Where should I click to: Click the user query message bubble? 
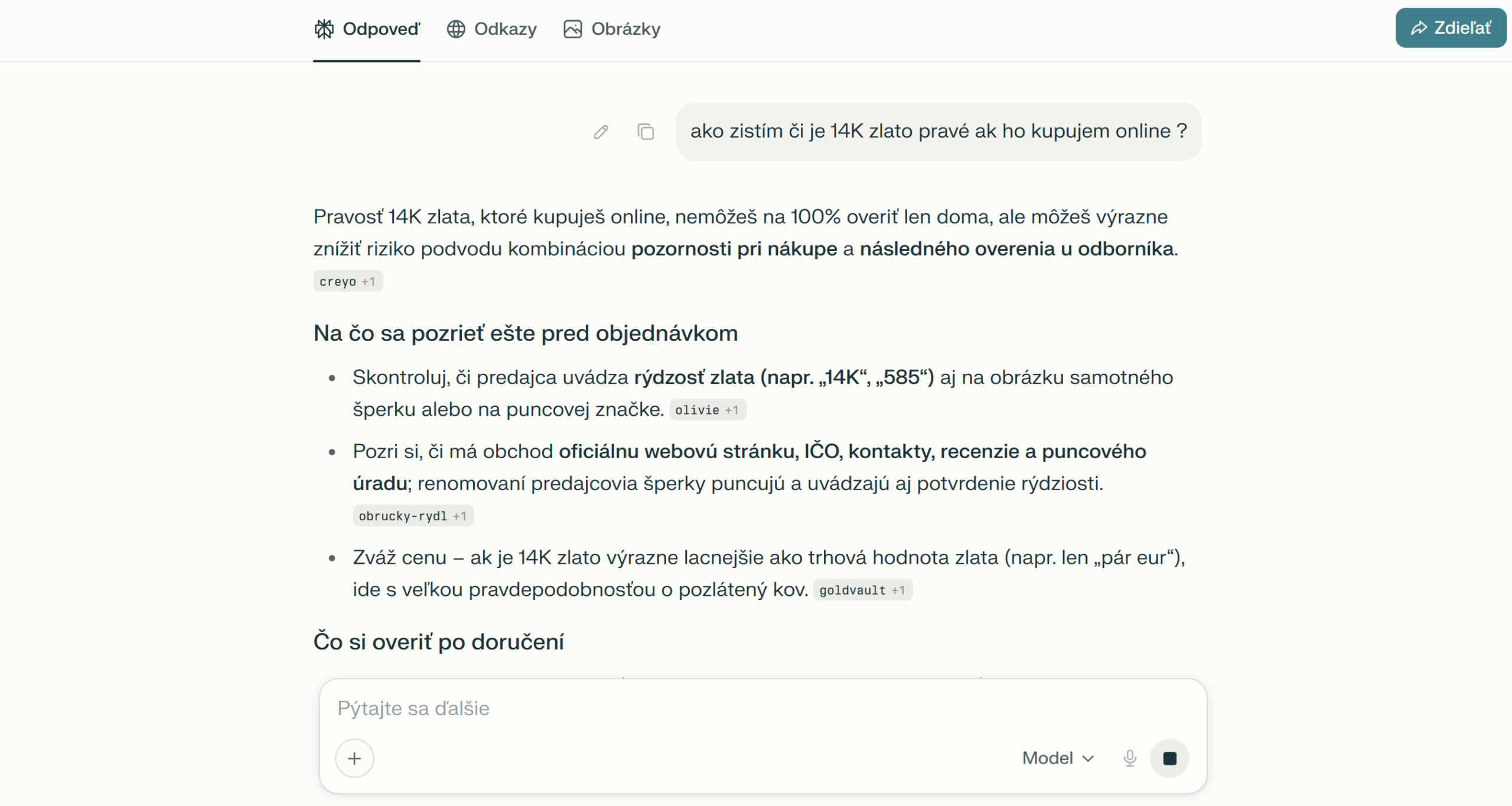pyautogui.click(x=938, y=131)
